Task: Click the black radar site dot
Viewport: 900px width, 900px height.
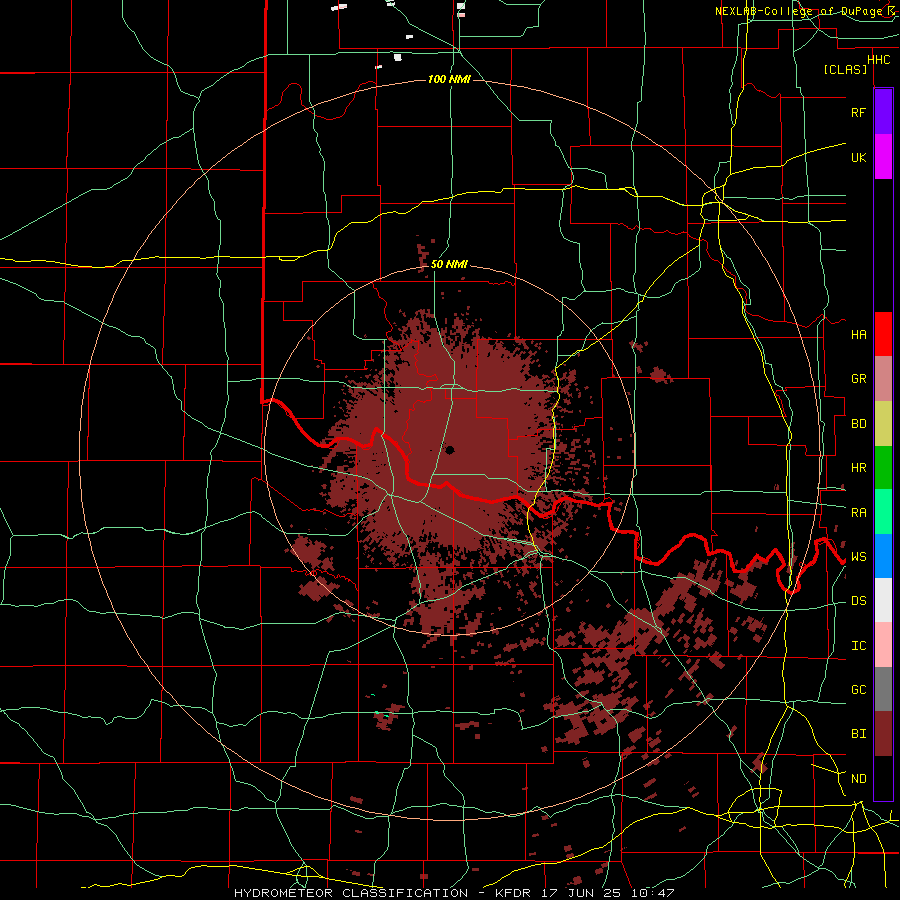Action: tap(449, 450)
